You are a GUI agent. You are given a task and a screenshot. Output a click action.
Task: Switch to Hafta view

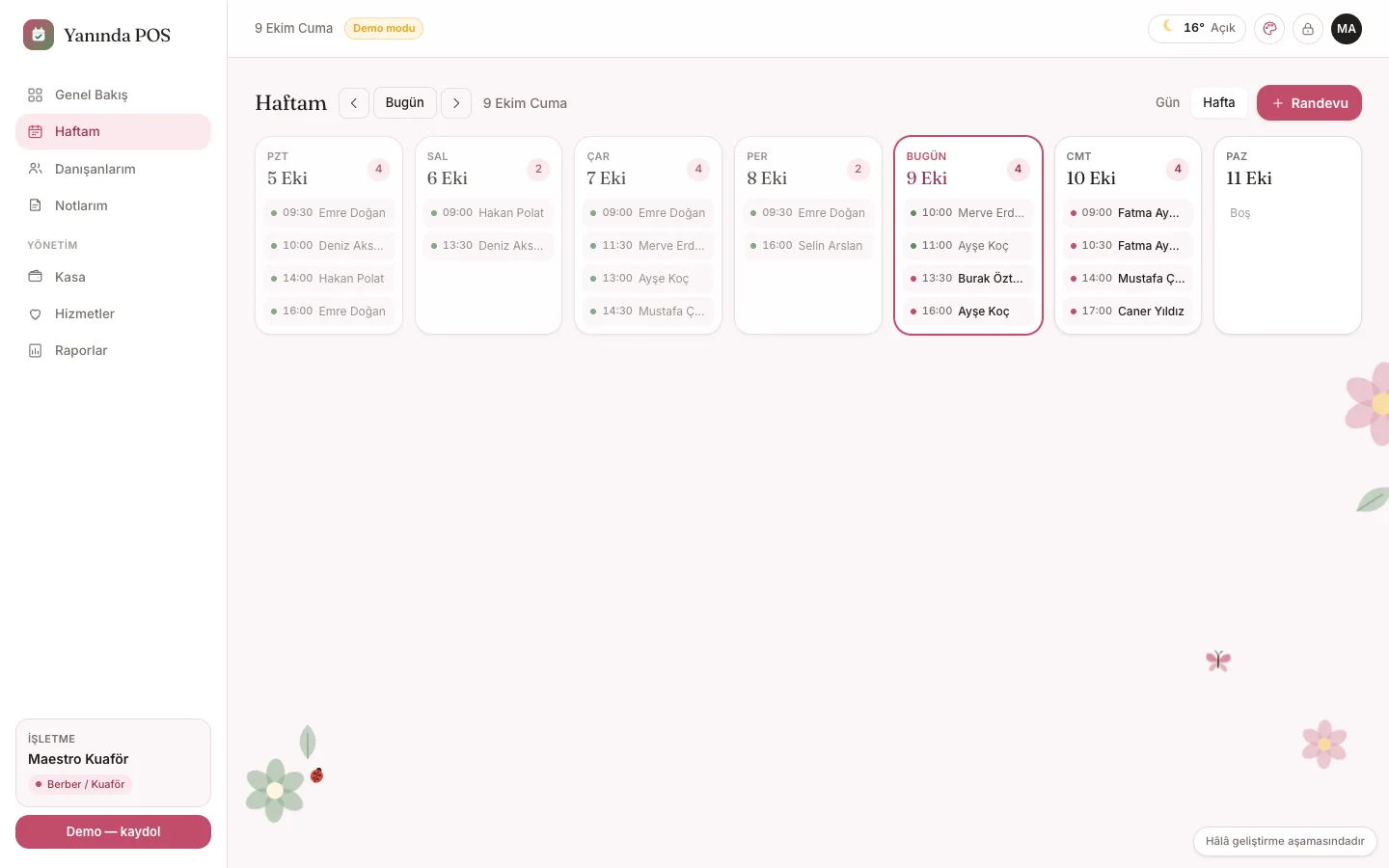[1219, 102]
